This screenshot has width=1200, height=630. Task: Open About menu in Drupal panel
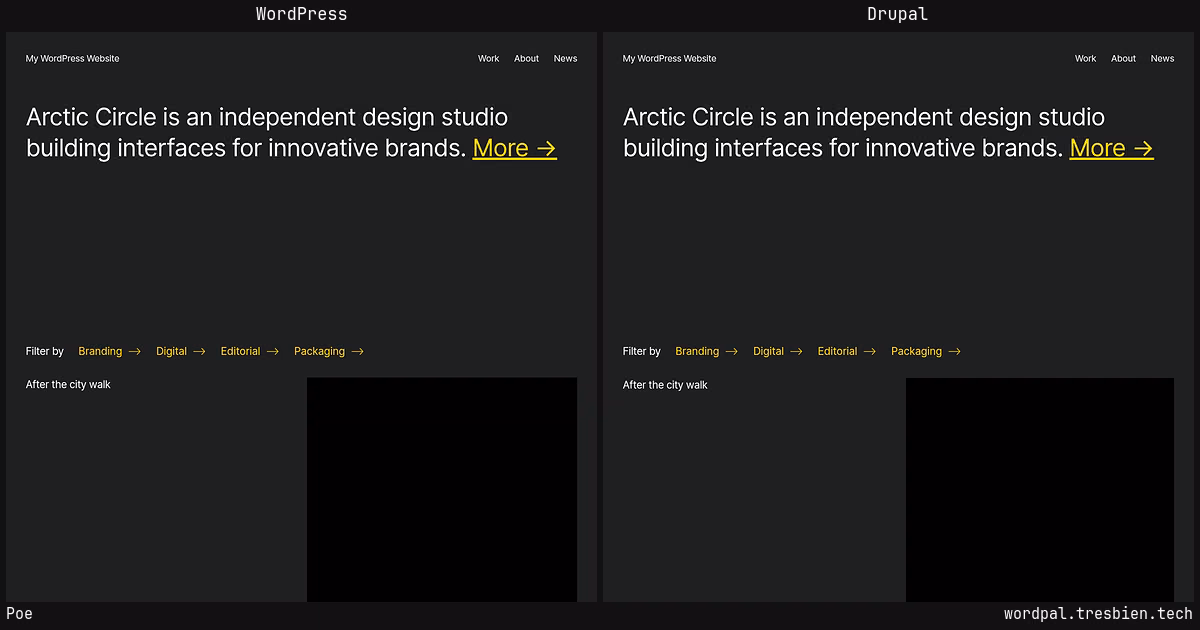[x=1123, y=59]
